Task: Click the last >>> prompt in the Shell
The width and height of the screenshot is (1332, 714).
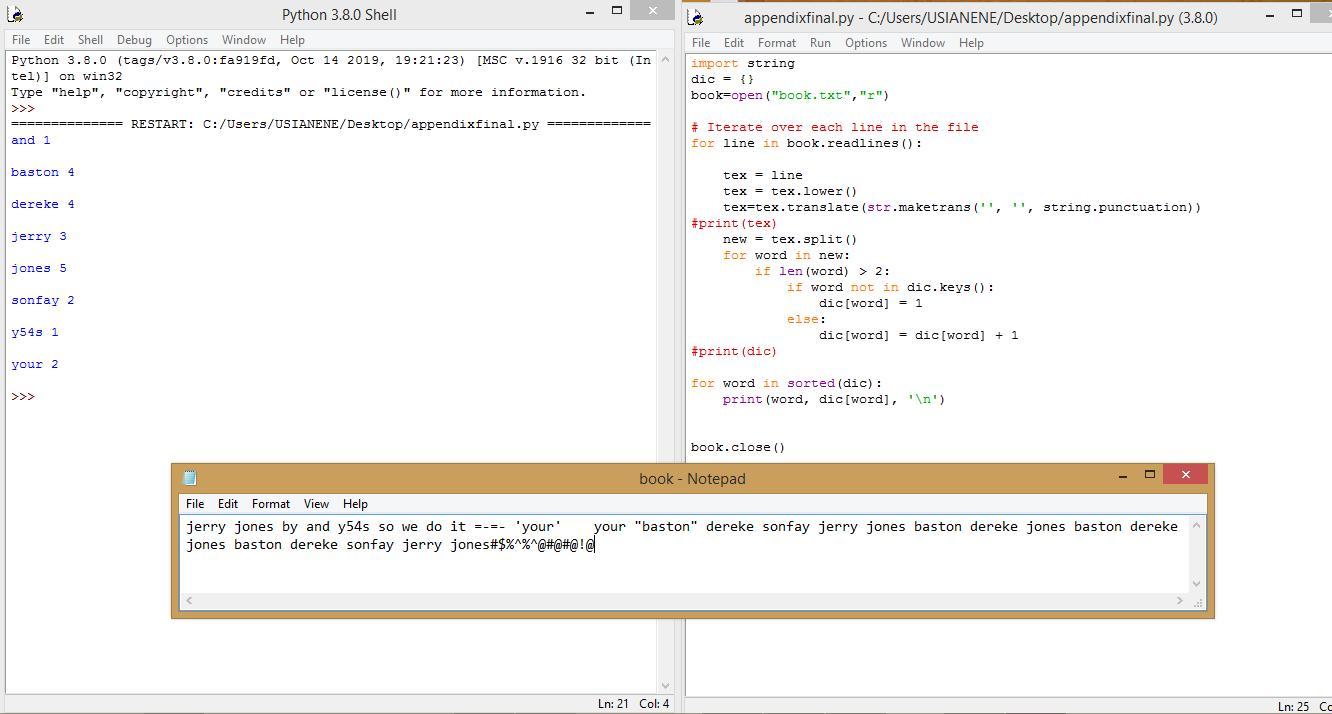Action: [23, 397]
